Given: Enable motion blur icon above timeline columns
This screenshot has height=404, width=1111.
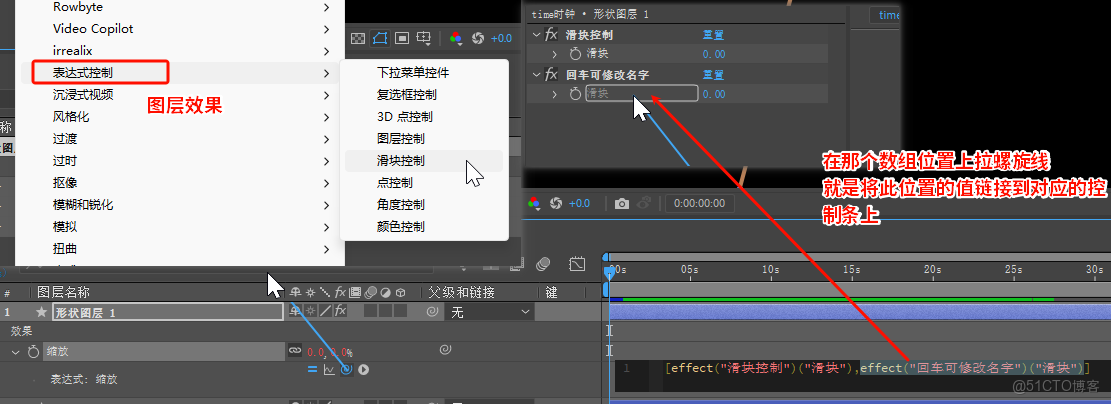Looking at the screenshot, I should click(x=543, y=264).
